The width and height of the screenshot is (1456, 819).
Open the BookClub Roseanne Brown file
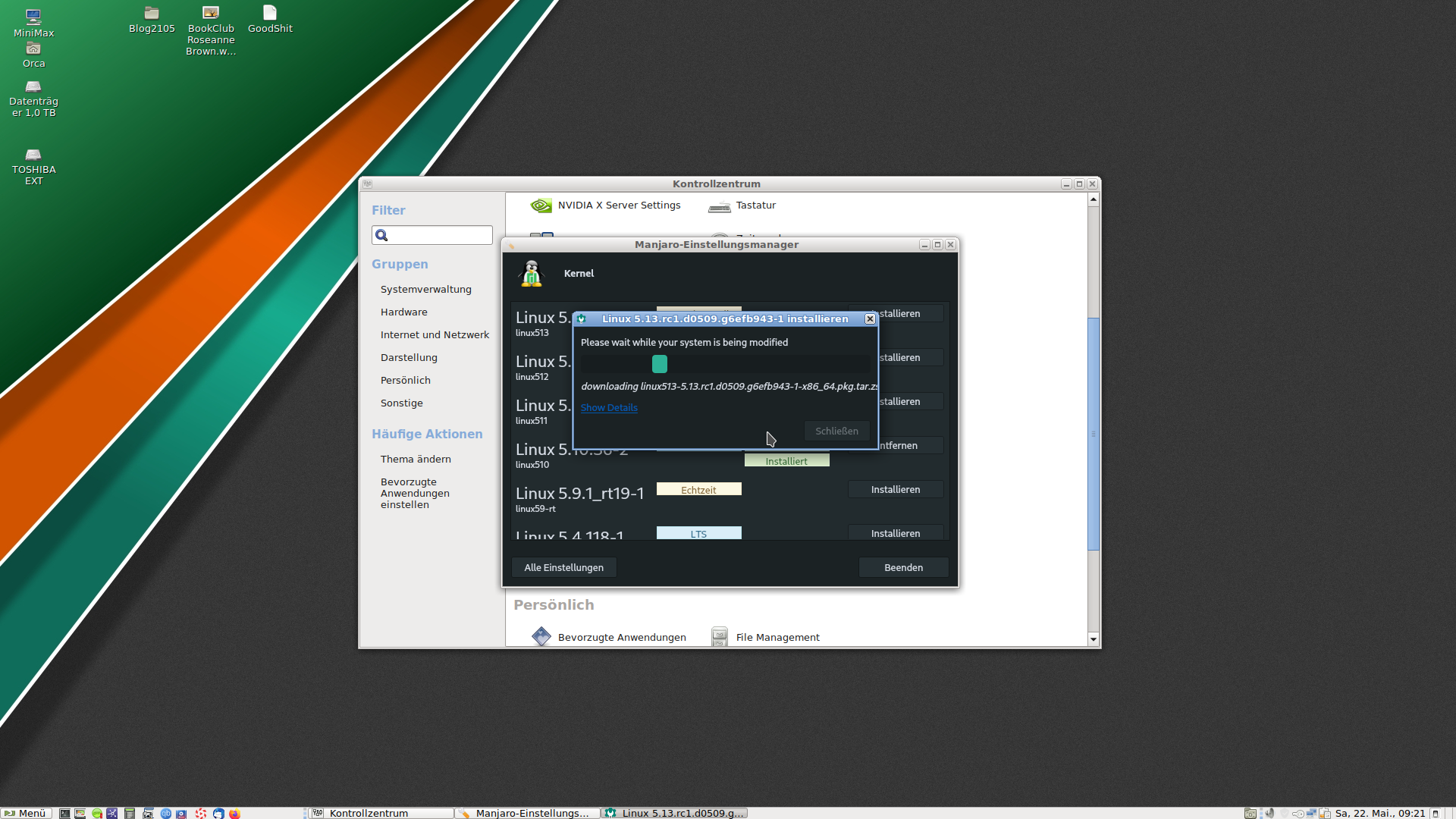click(211, 30)
